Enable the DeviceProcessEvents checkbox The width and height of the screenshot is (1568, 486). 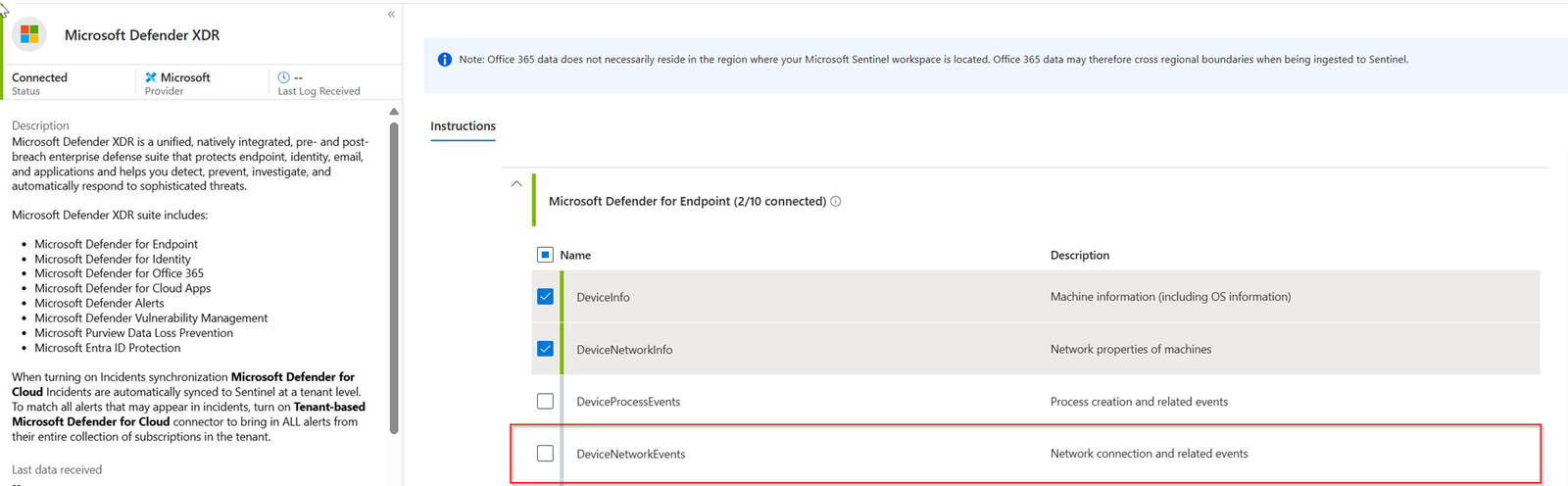[x=546, y=402]
